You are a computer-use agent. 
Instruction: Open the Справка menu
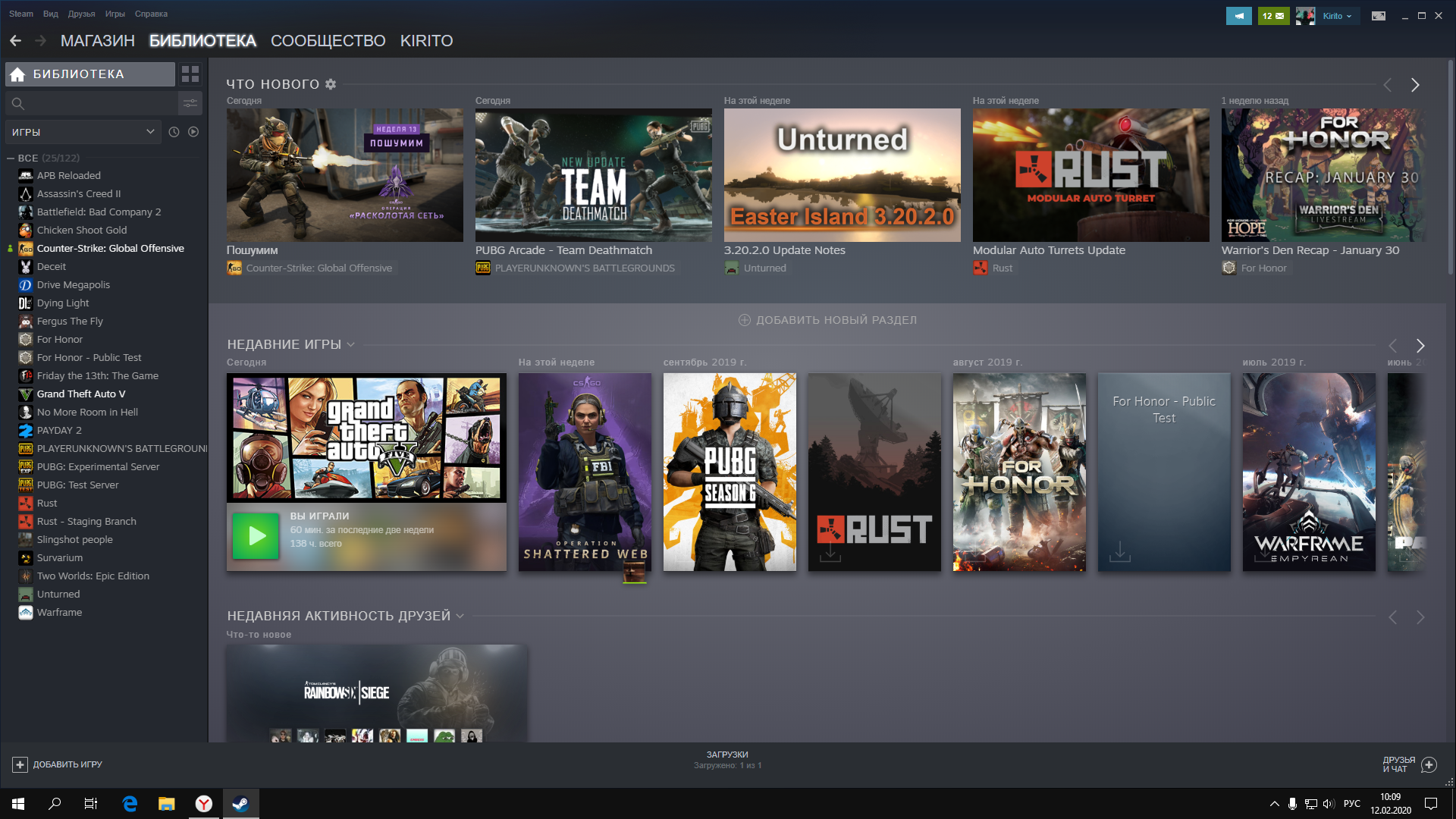coord(151,14)
